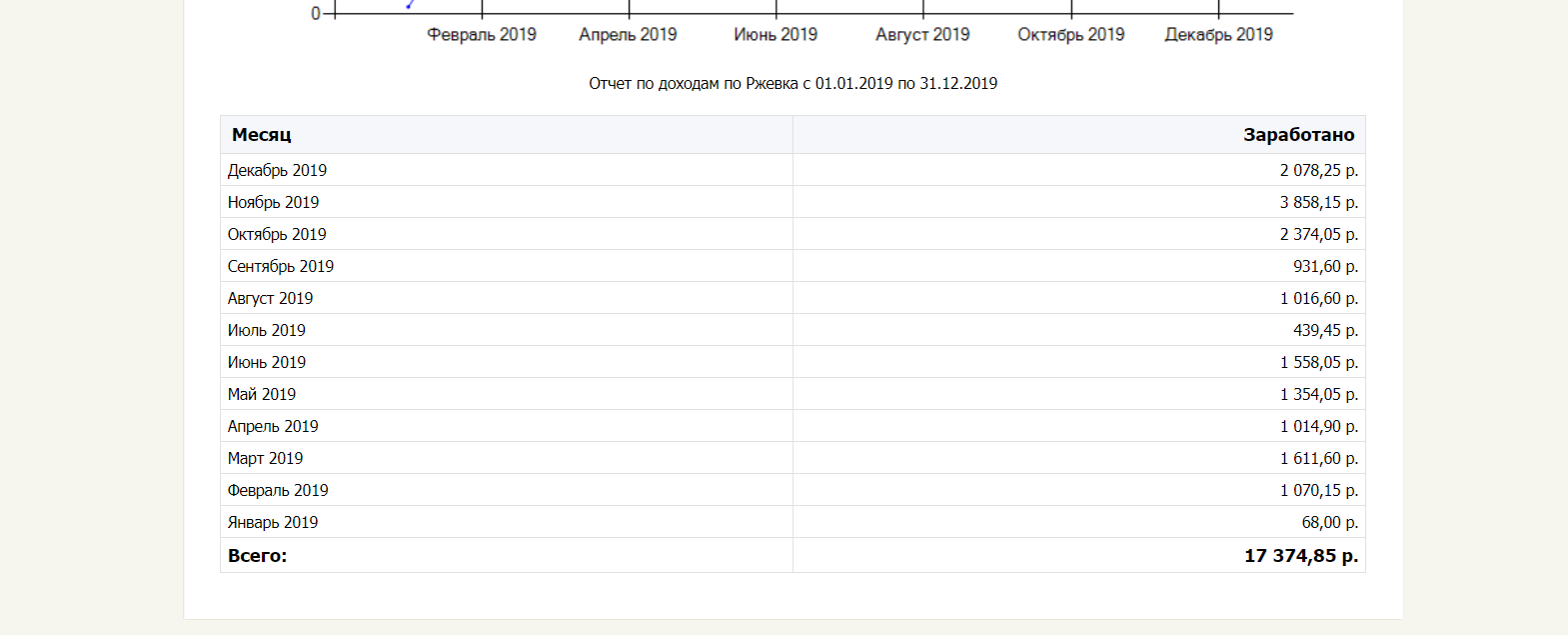Click the Февраль 2019 chart axis label
The width and height of the screenshot is (1568, 635).
(x=482, y=35)
